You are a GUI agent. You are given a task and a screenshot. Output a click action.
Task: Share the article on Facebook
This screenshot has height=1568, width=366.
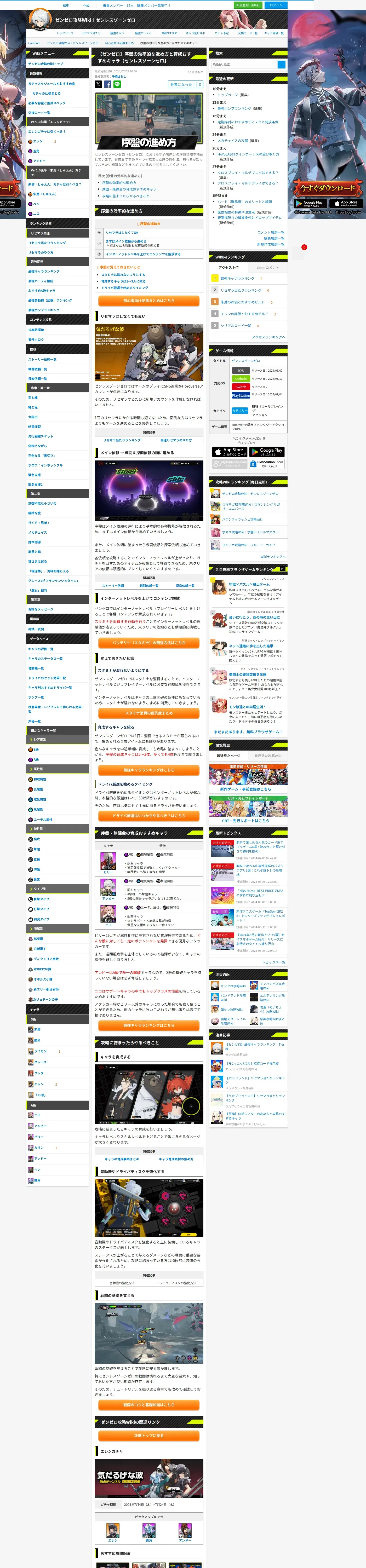108,84
